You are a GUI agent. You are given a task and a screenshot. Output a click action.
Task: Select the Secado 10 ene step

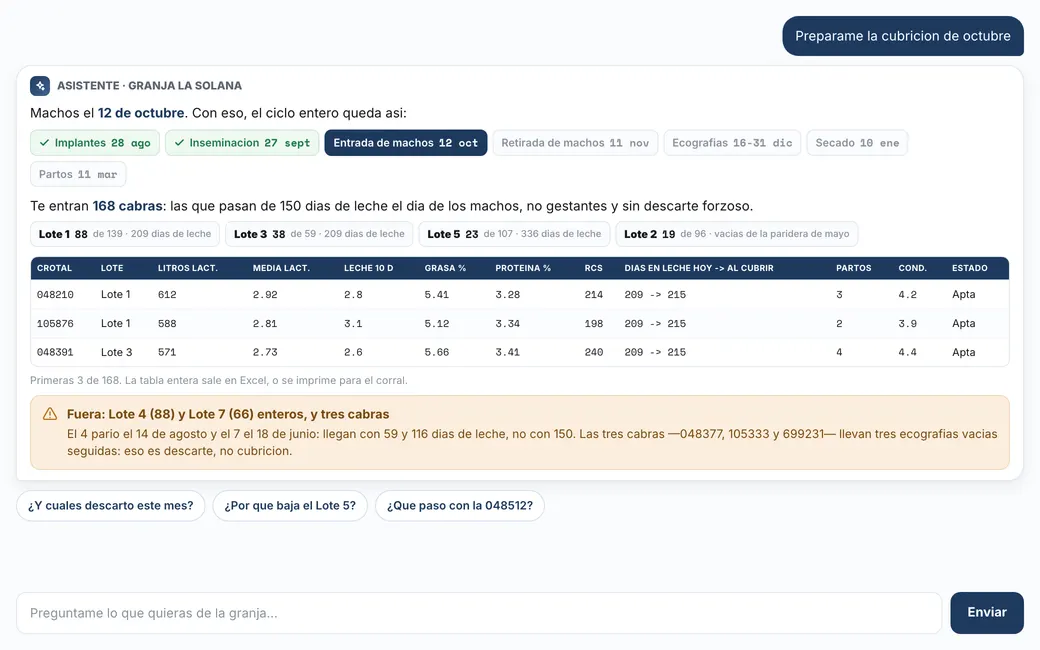point(857,143)
